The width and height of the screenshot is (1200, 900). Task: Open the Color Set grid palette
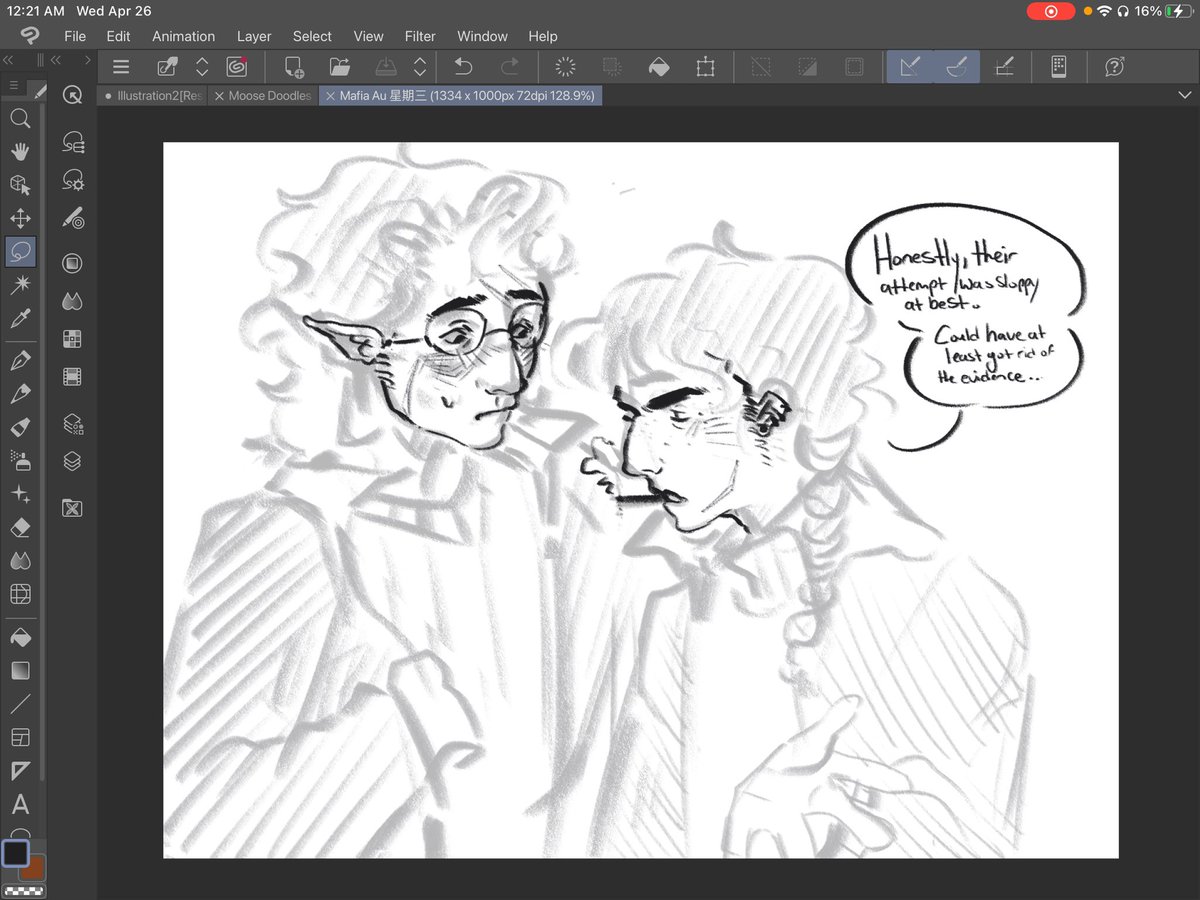pyautogui.click(x=72, y=339)
